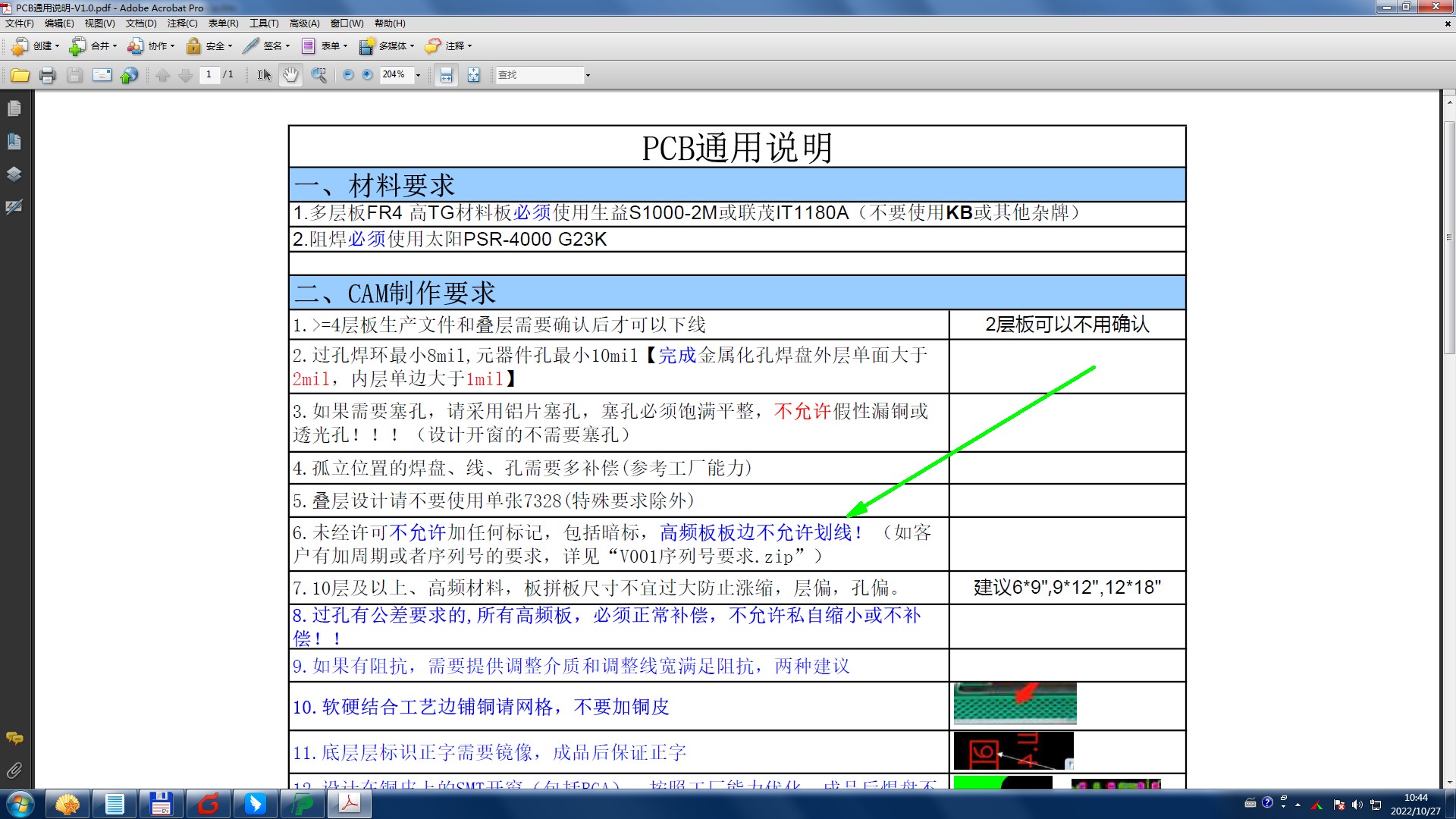Open the 协作 (Collaborate) toolbar menu

click(x=151, y=46)
